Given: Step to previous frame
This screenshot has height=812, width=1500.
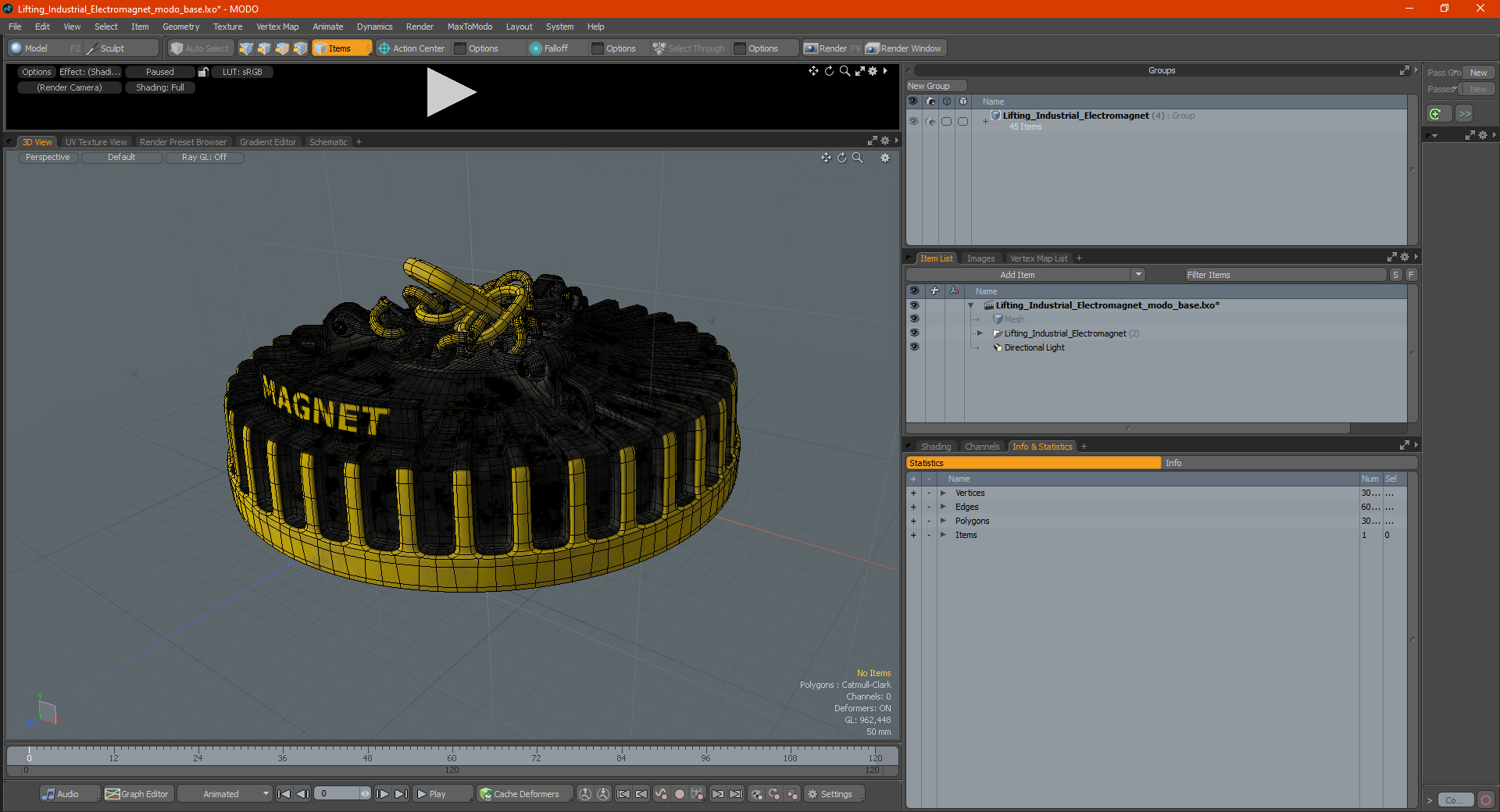Looking at the screenshot, I should [x=302, y=794].
